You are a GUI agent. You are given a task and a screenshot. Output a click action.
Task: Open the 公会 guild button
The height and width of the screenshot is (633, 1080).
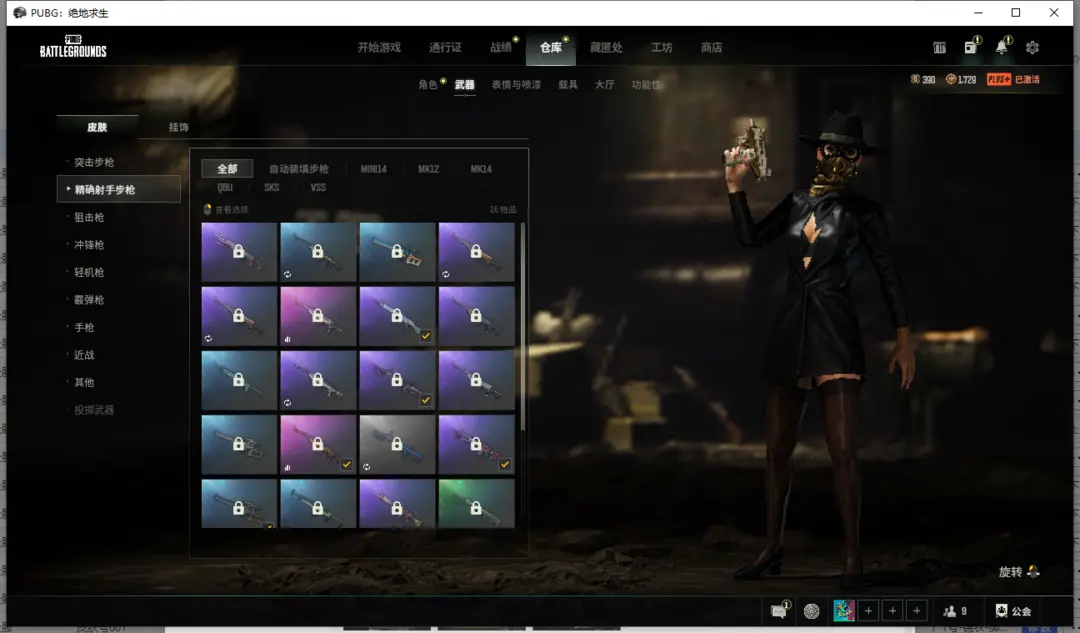pos(1013,611)
